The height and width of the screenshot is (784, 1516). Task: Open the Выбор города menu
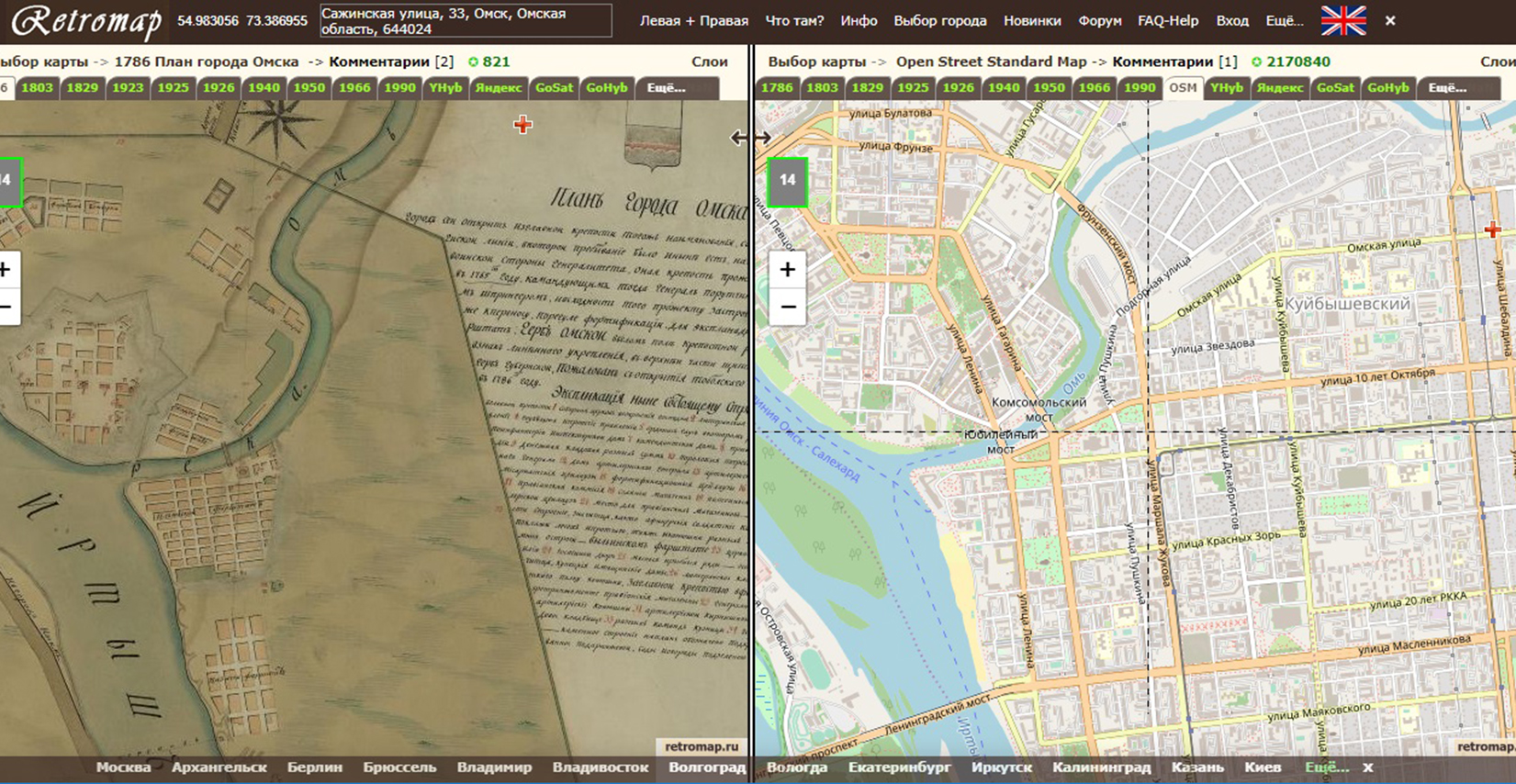(940, 20)
